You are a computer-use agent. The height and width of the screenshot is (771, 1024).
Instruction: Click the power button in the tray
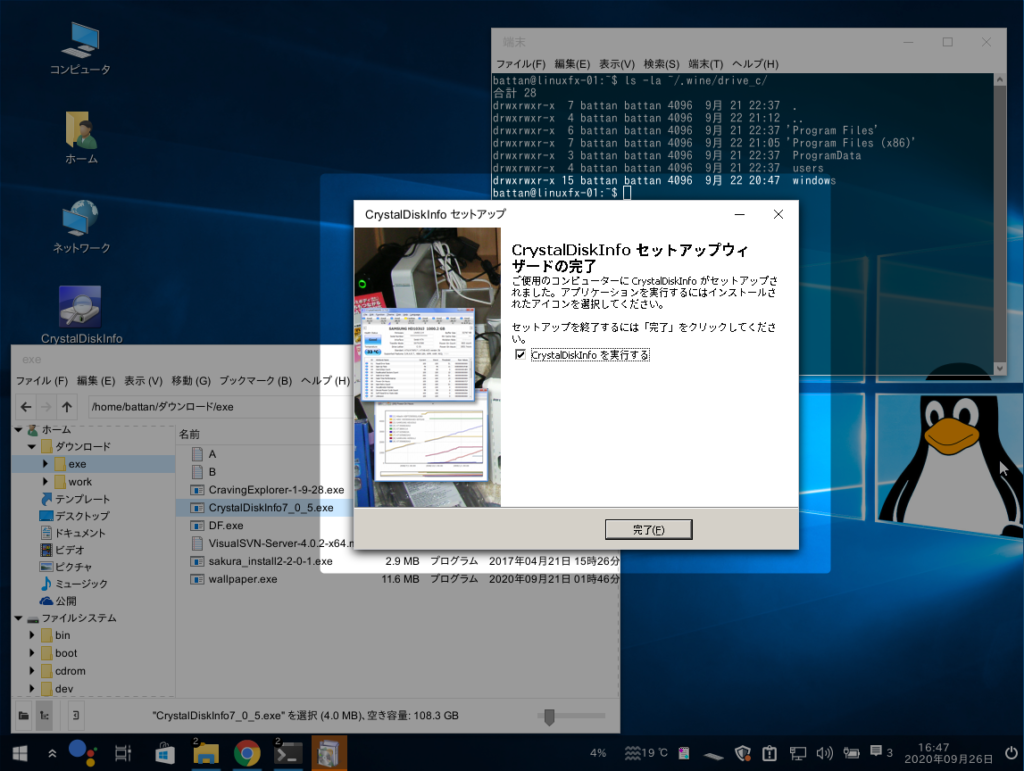point(1011,753)
